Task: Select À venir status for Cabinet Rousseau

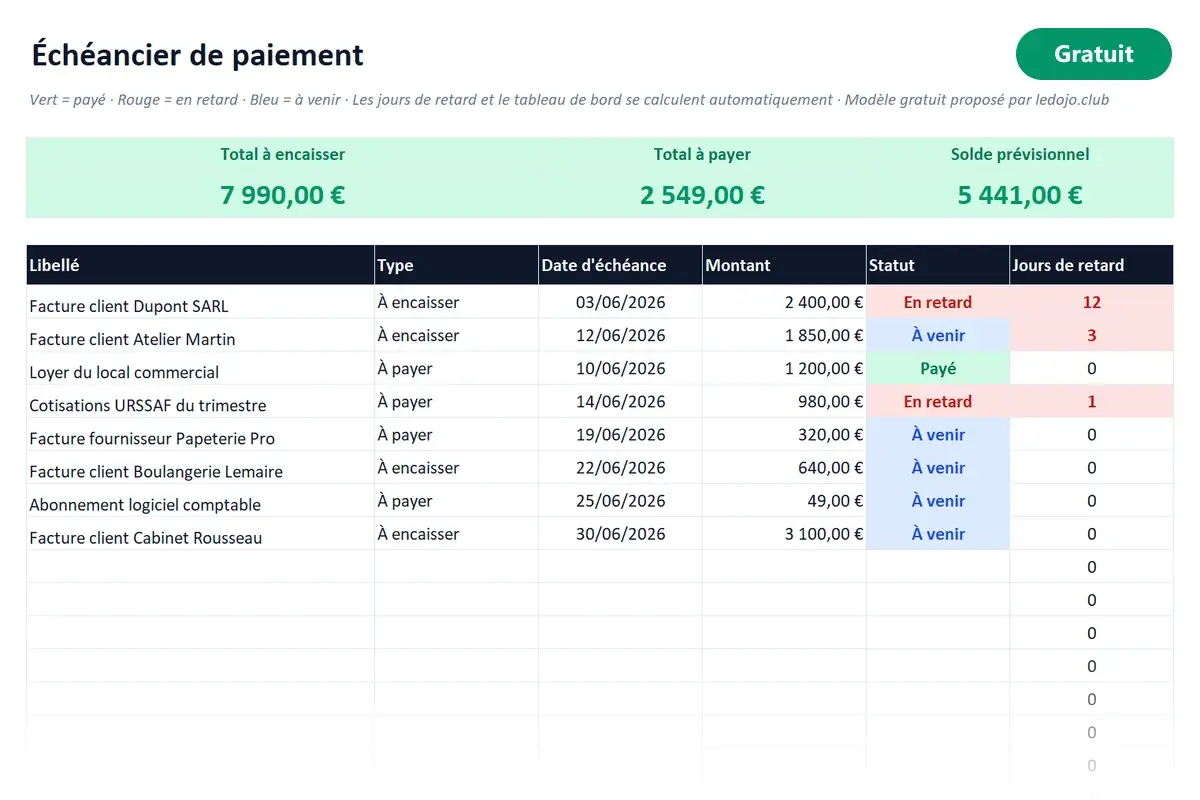Action: click(938, 533)
